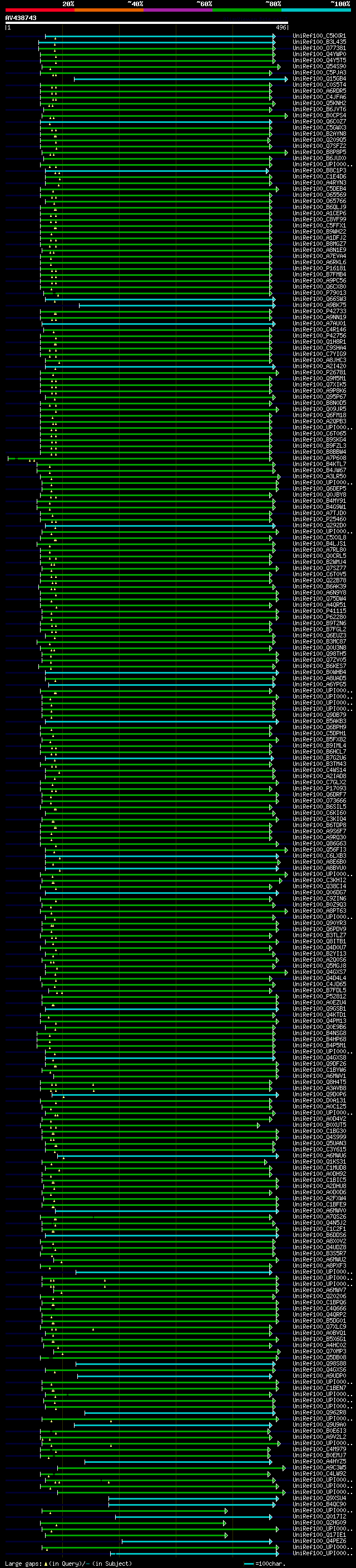Select hit UniRef100_B0WHB4

(319, 672)
